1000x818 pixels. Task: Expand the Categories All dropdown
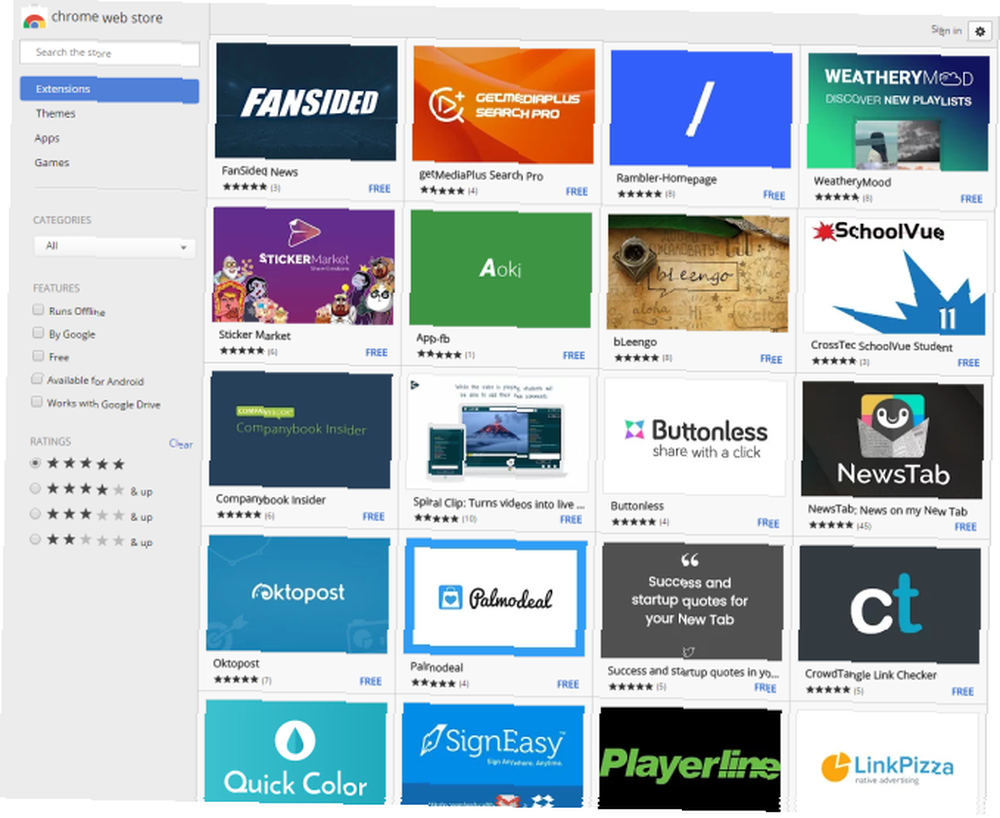point(114,246)
